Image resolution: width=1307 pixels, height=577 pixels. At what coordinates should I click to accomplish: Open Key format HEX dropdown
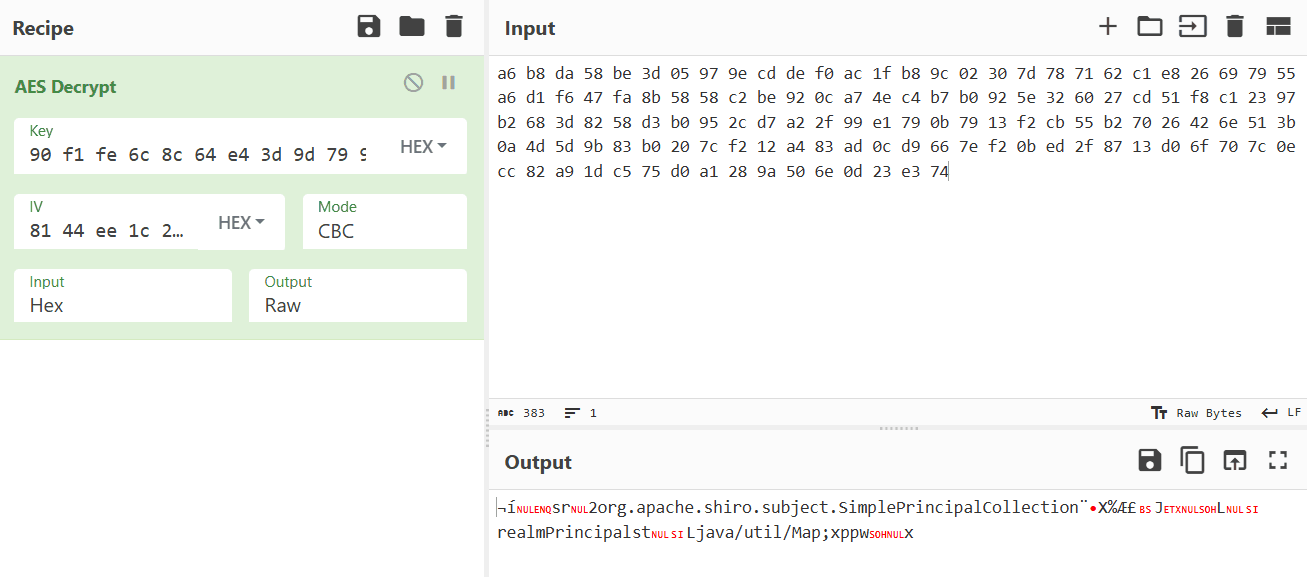click(422, 147)
